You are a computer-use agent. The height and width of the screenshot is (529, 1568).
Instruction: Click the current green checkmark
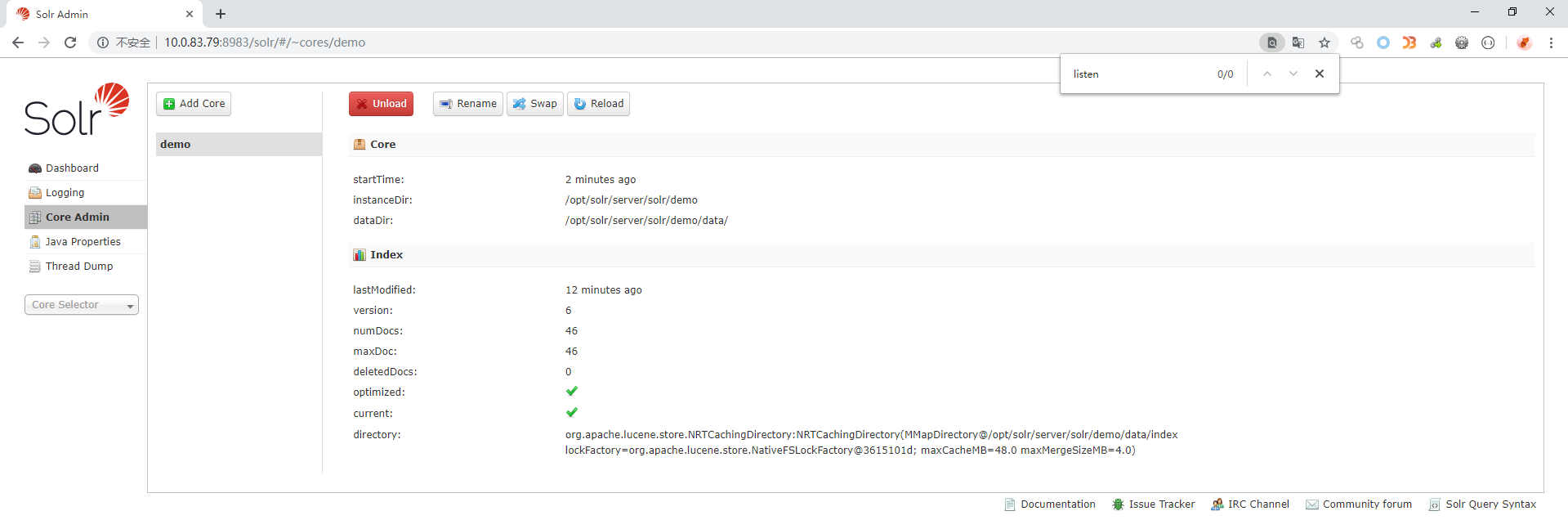572,413
